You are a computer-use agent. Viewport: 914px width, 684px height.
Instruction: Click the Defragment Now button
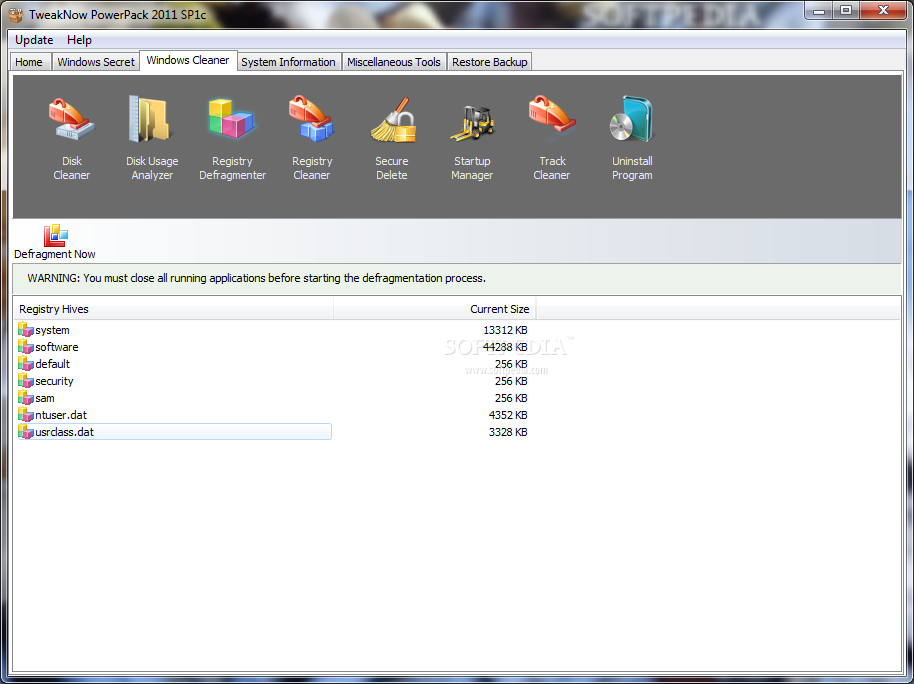pyautogui.click(x=55, y=241)
